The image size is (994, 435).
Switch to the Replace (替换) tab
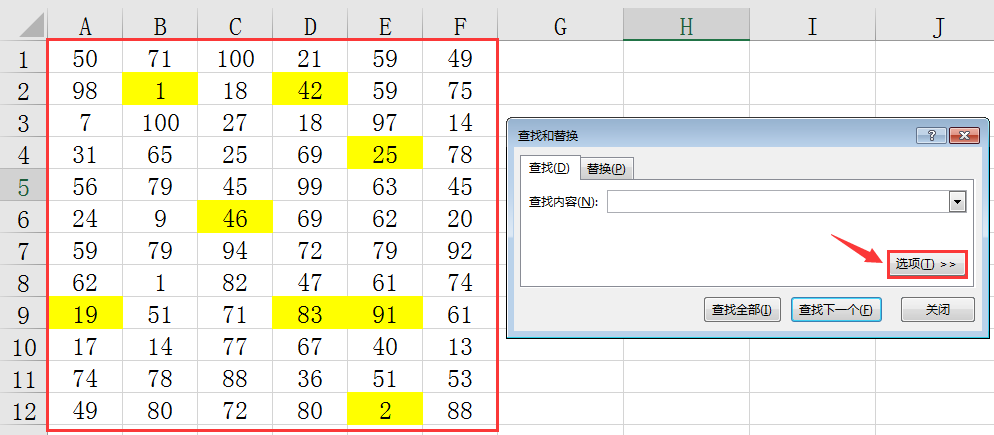click(607, 169)
